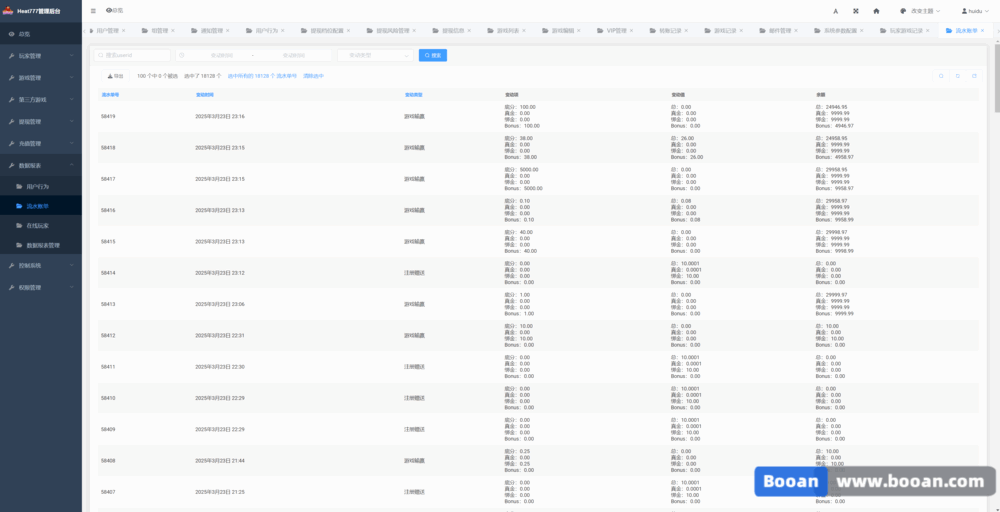Viewport: 1000px width, 512px height.
Task: Click the 导出 export button
Action: (115, 75)
